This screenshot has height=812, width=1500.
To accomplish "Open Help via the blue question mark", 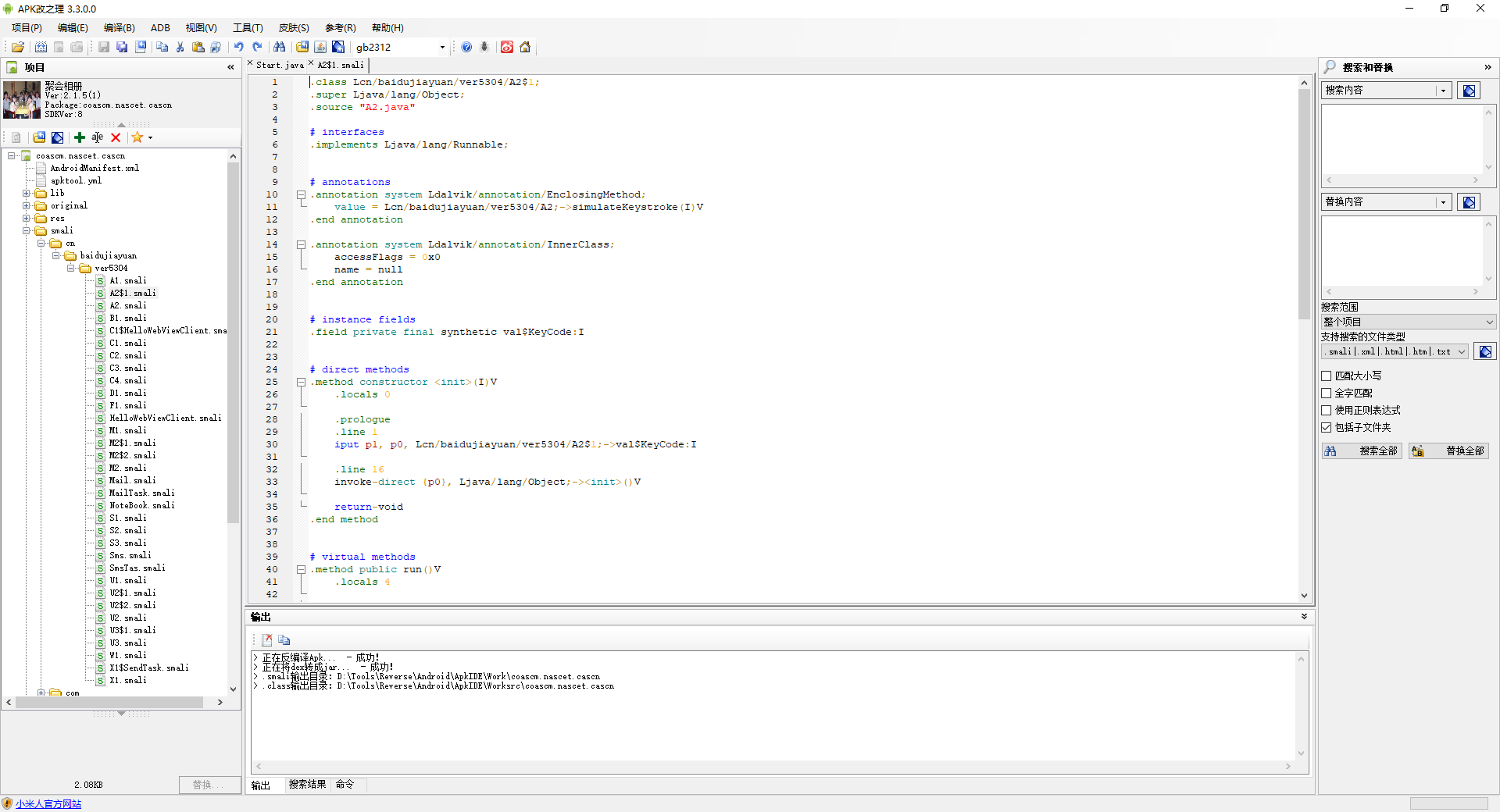I will 466,47.
